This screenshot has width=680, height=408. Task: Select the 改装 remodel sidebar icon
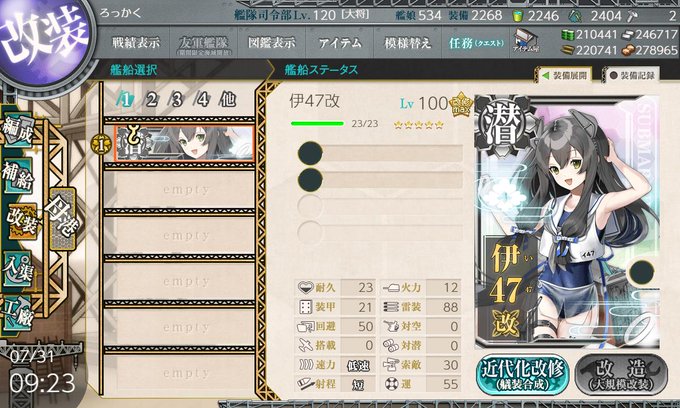[22, 221]
